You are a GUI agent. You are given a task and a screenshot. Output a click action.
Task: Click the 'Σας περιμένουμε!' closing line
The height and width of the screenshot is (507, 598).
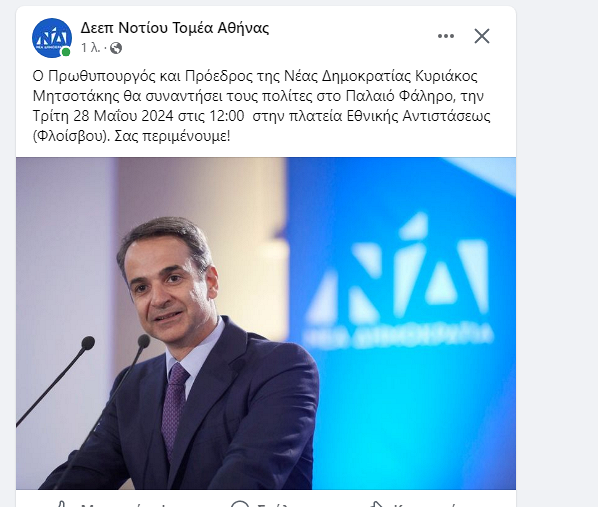tap(172, 136)
